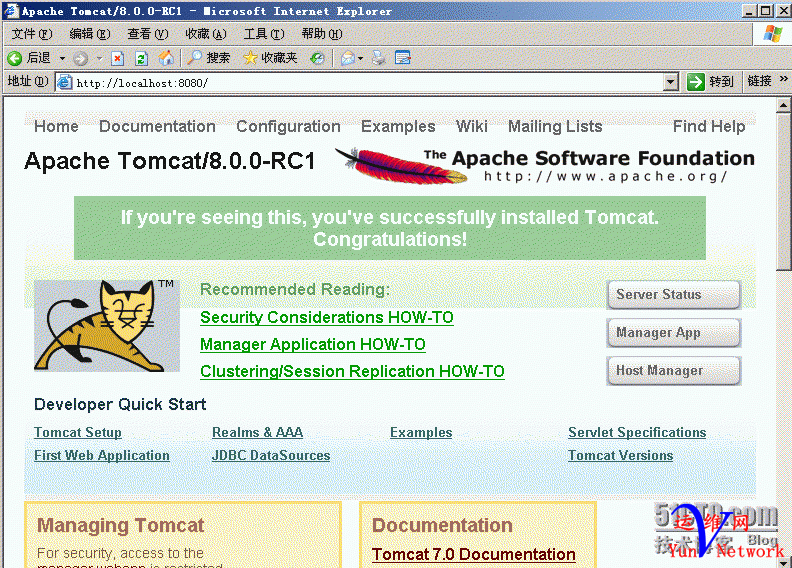
Task: Open the Tomcat Setup link
Action: (78, 433)
